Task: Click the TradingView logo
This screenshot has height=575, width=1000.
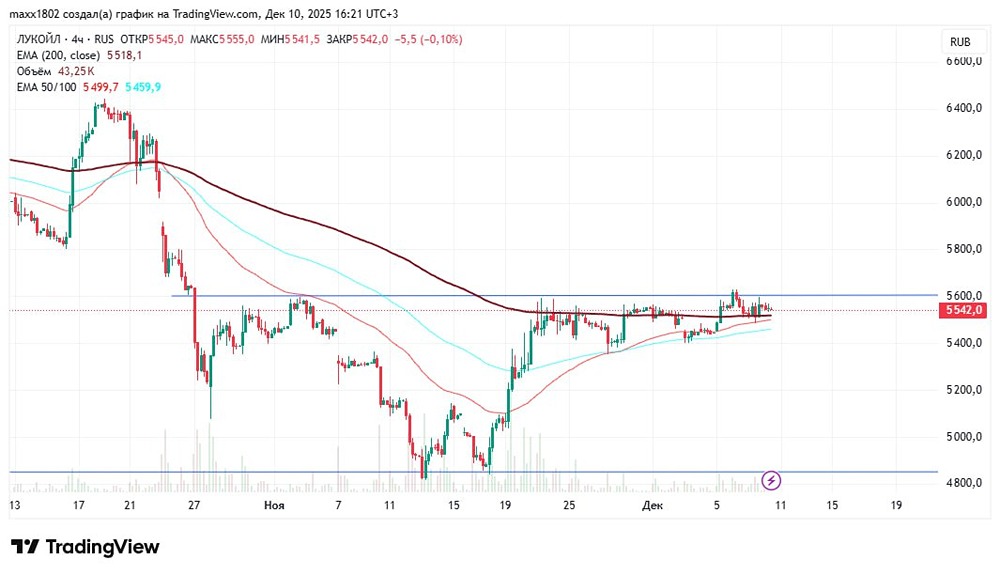Action: pyautogui.click(x=85, y=547)
